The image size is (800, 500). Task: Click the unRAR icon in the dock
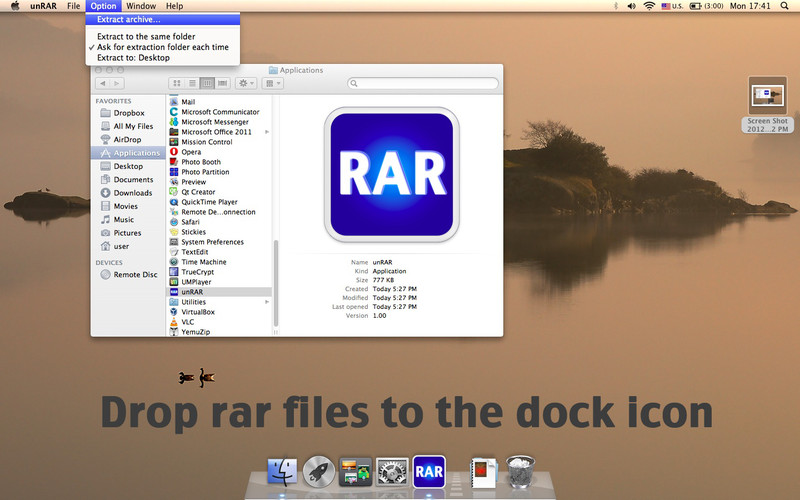pyautogui.click(x=429, y=470)
